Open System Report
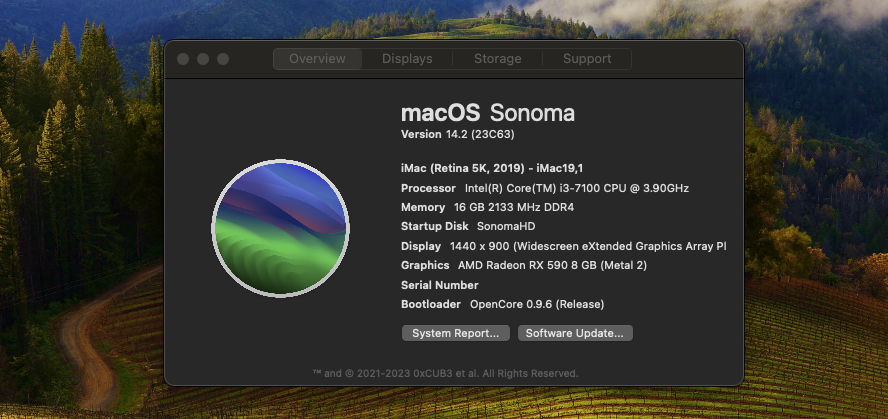The image size is (888, 419). click(456, 333)
